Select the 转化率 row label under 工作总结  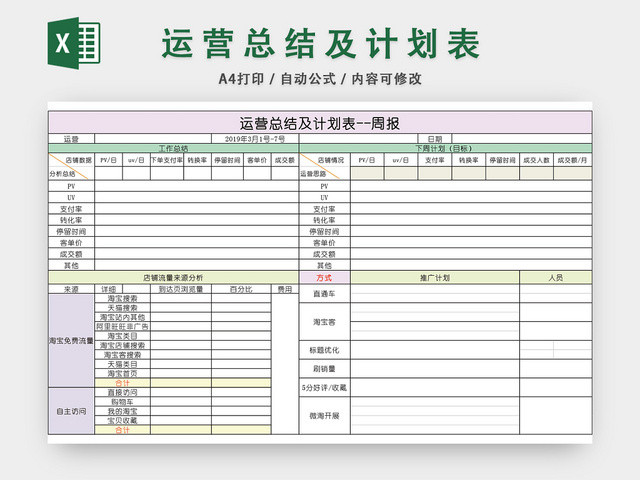[71, 220]
